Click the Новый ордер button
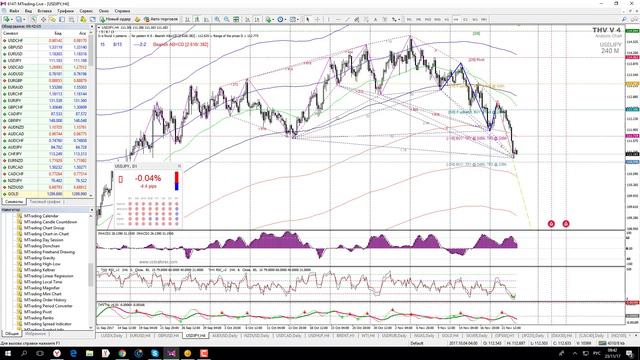640x360 pixels. pyautogui.click(x=116, y=19)
